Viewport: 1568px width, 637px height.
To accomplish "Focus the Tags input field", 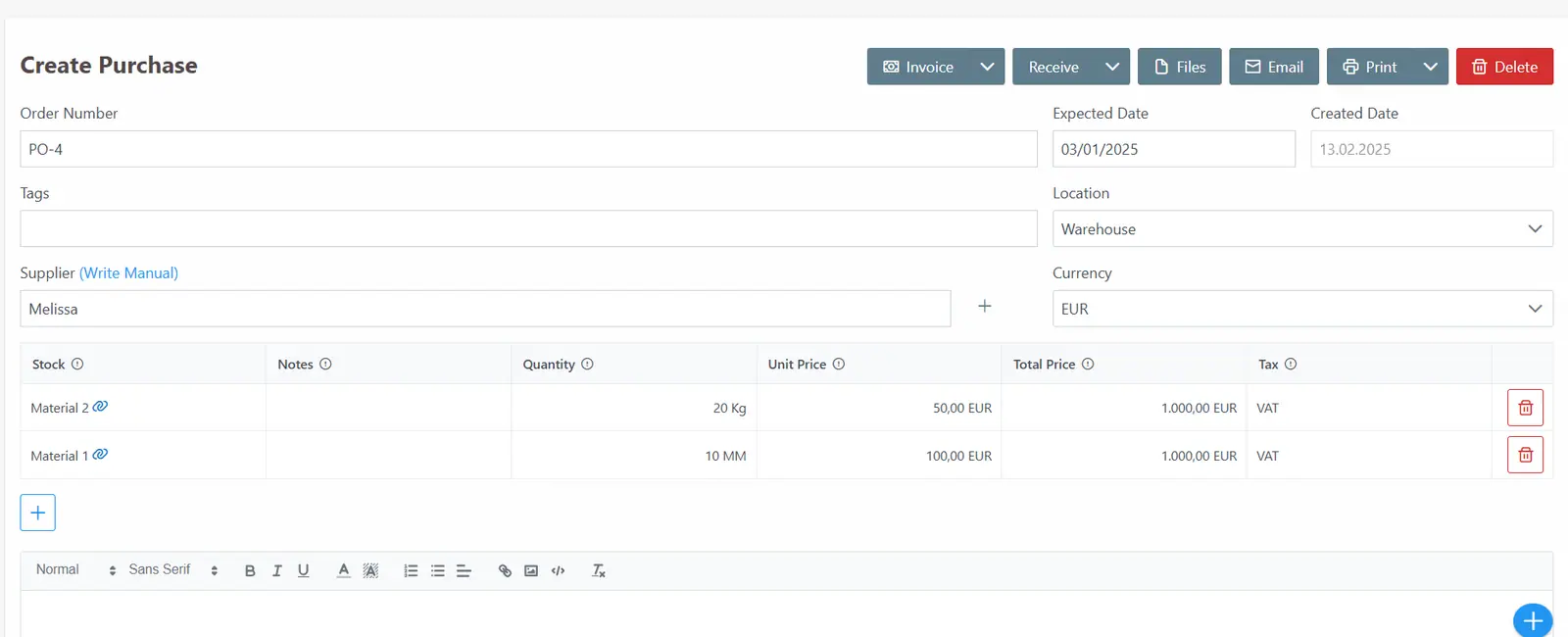I will coord(528,228).
